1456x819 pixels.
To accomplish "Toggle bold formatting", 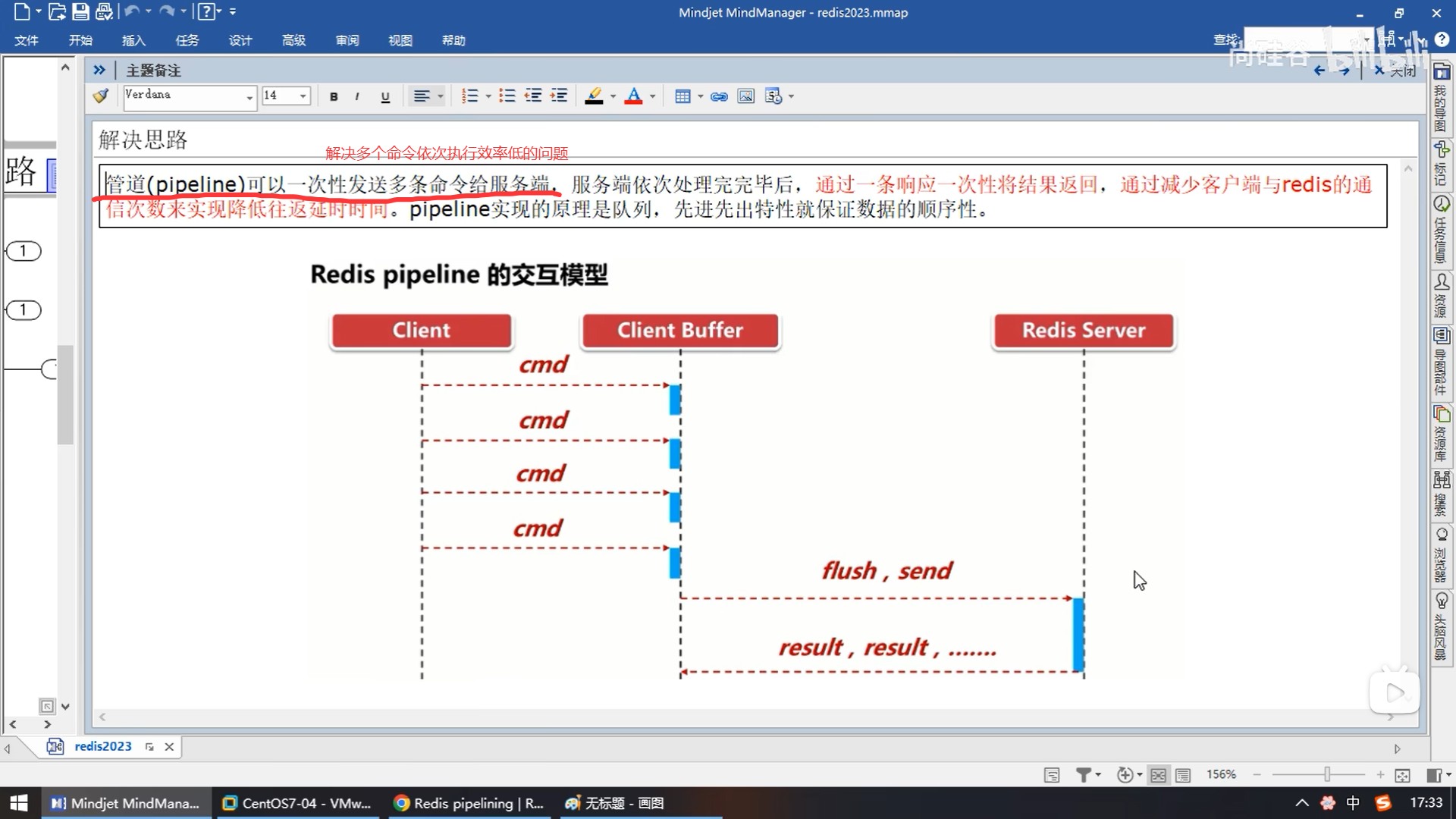I will (x=334, y=96).
